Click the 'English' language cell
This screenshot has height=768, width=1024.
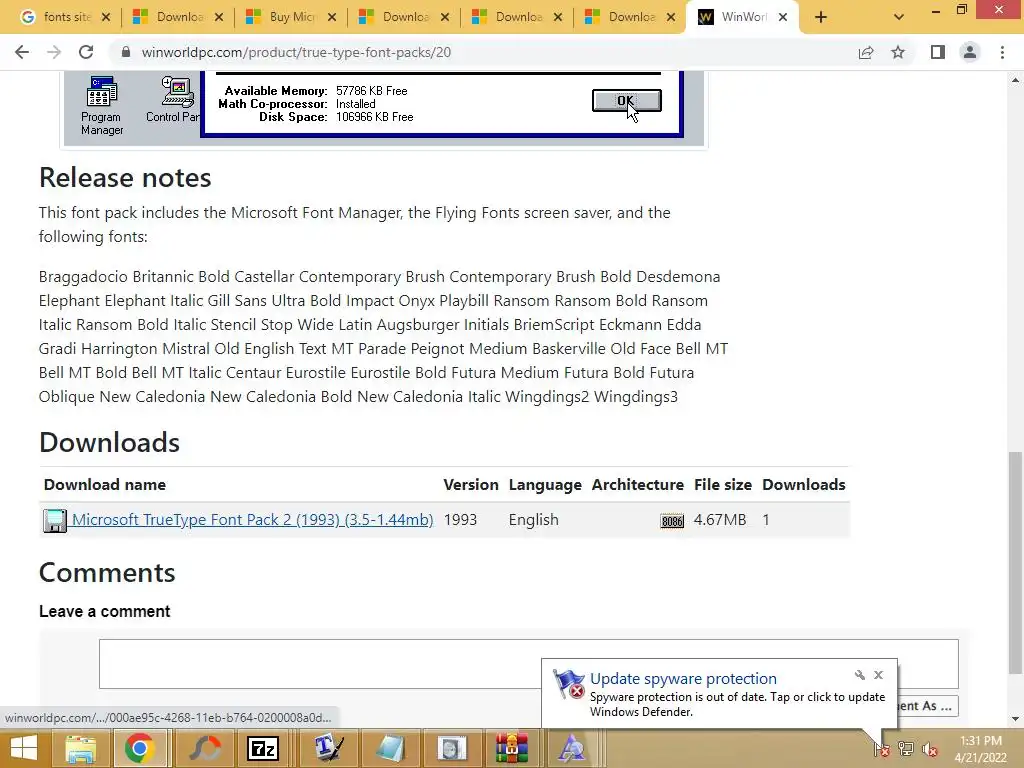coord(534,520)
